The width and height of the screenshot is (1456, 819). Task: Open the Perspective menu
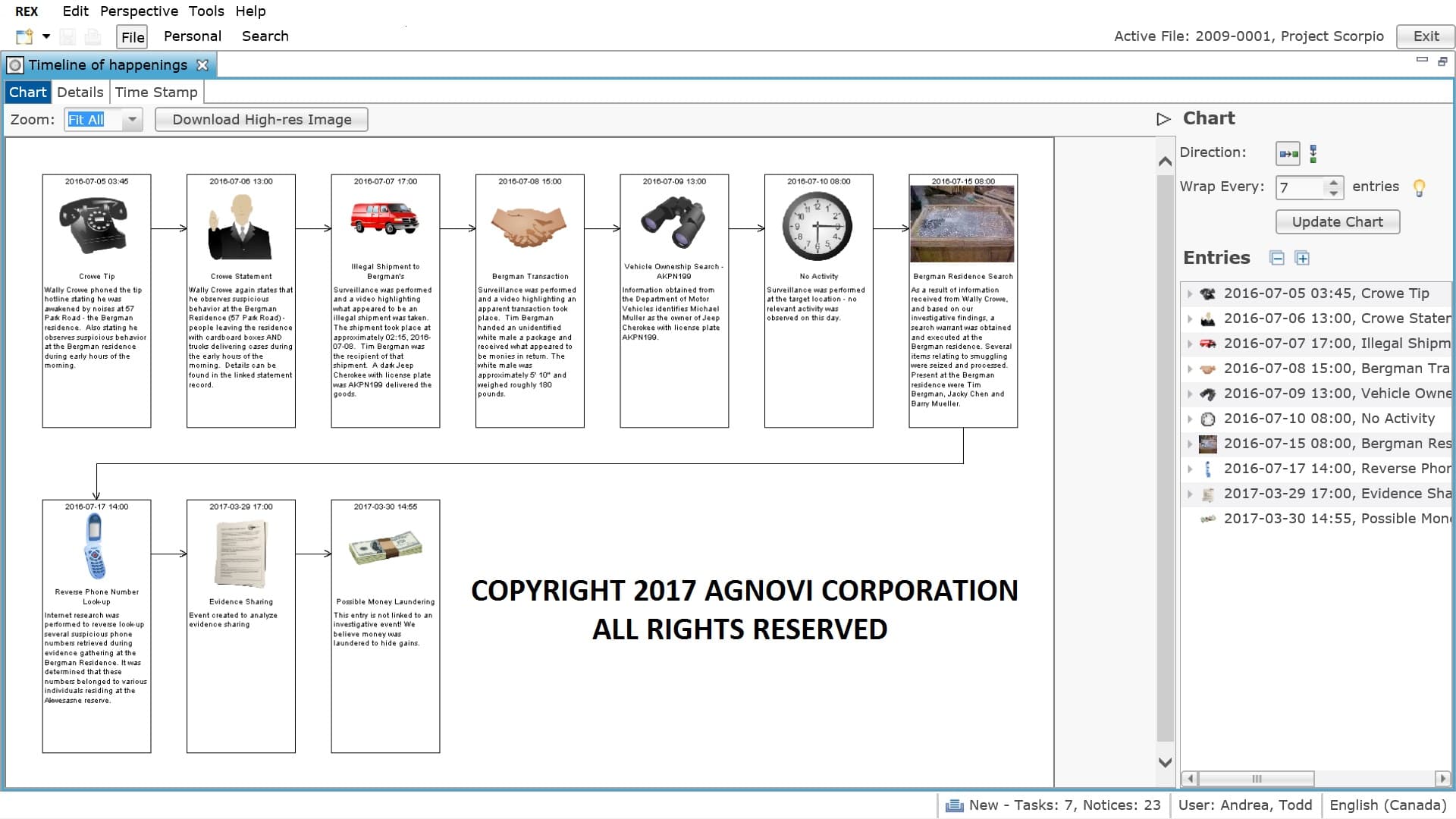pyautogui.click(x=139, y=11)
